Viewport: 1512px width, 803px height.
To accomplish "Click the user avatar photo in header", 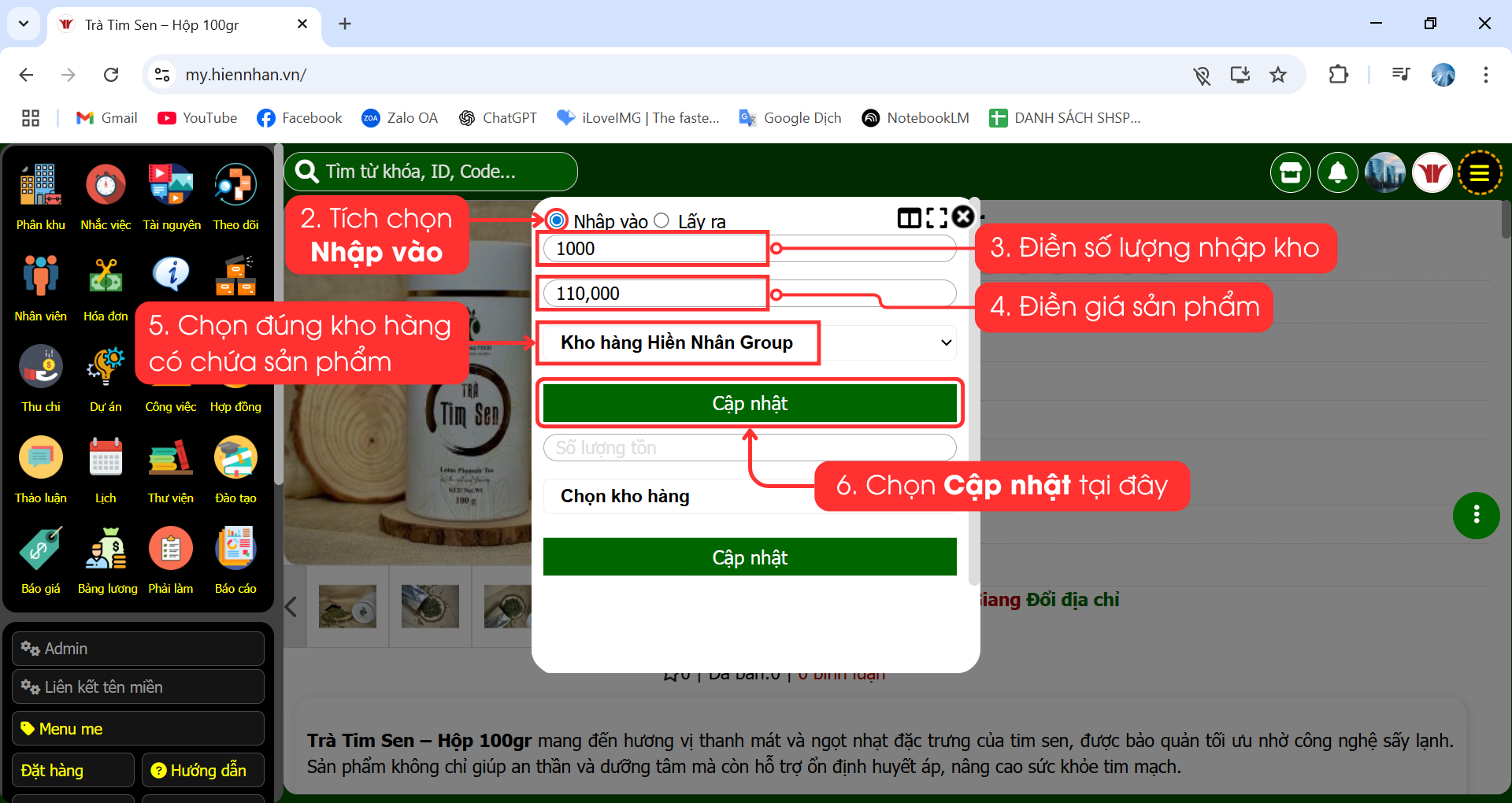I will click(x=1385, y=172).
